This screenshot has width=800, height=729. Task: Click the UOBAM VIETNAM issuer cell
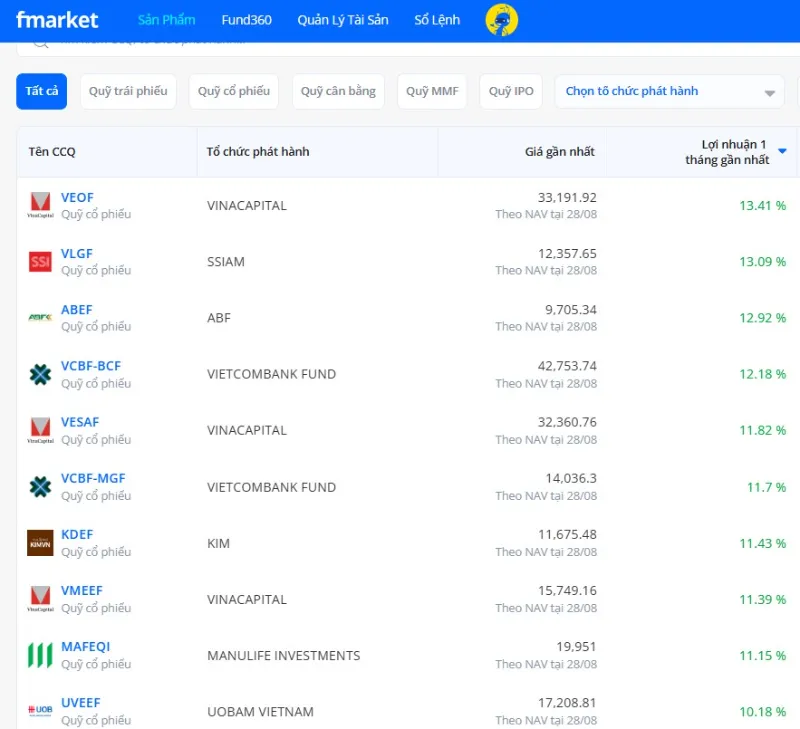tap(260, 712)
